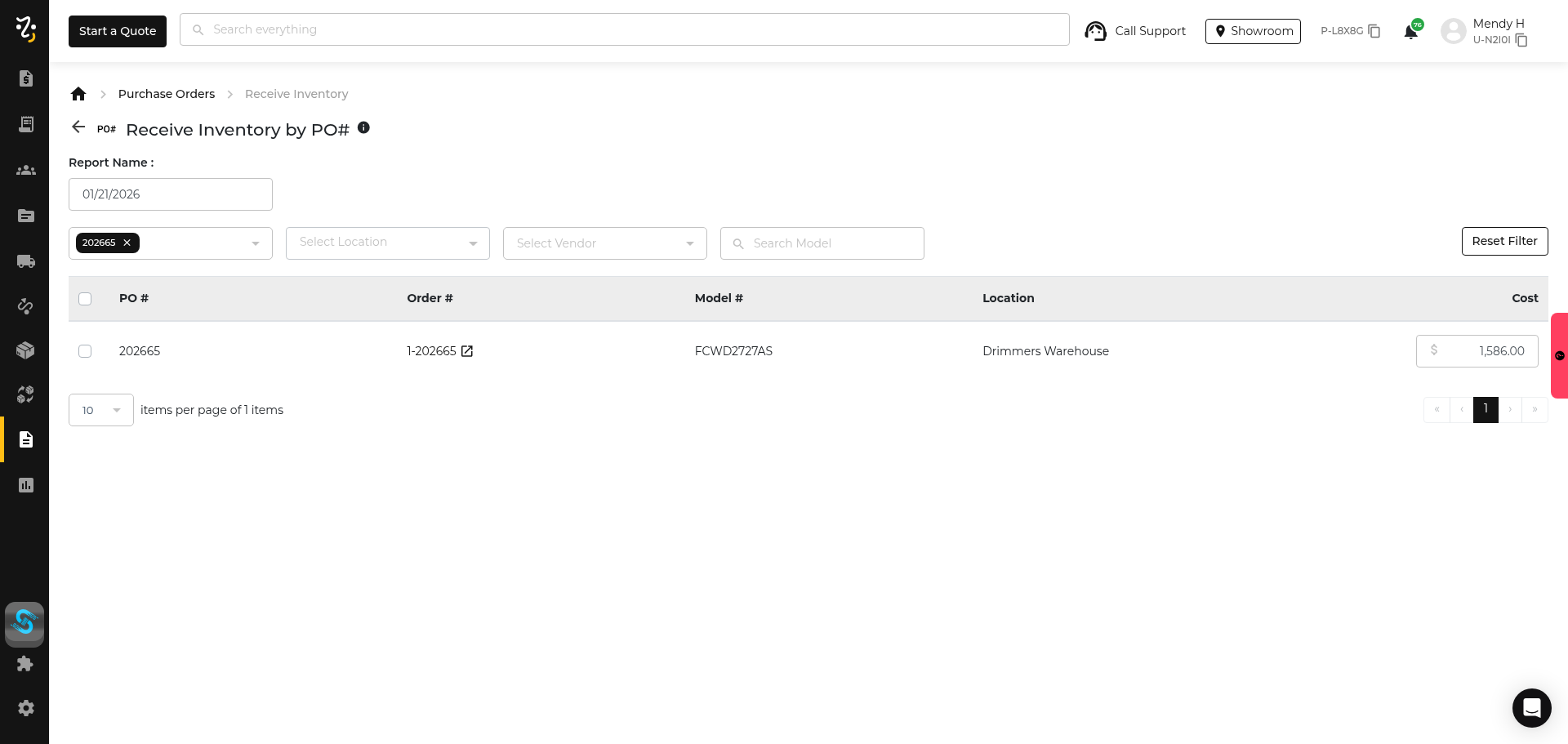
Task: Click the notification bell icon
Action: 1410,32
